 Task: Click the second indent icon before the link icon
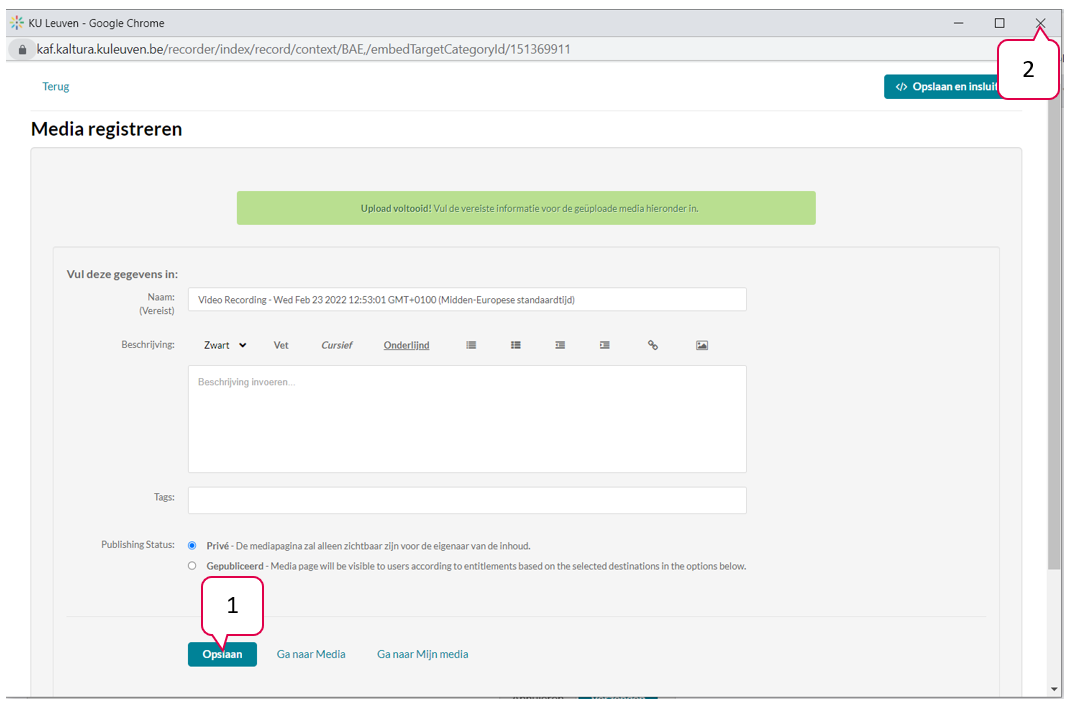[x=604, y=346]
